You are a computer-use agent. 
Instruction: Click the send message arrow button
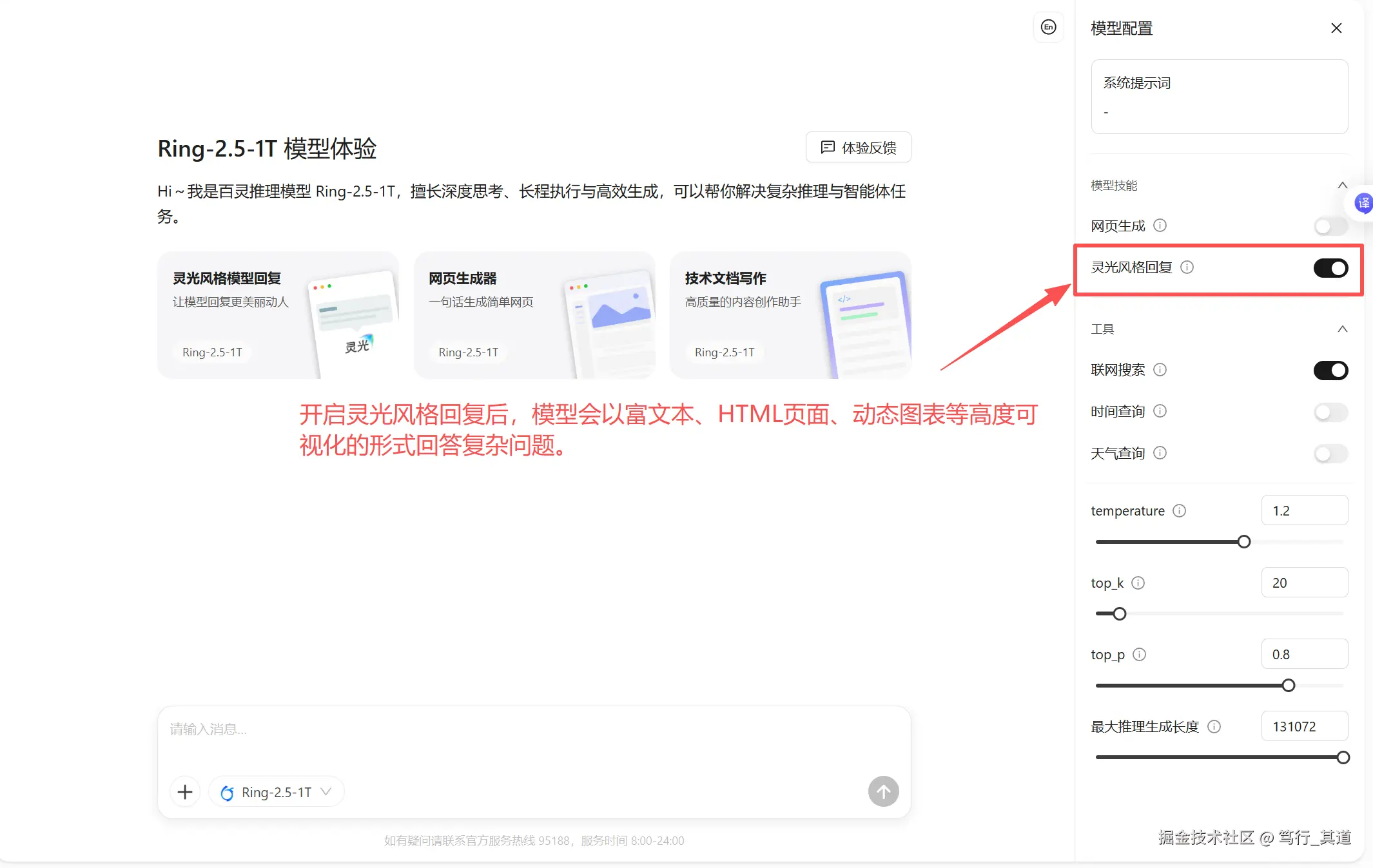(883, 791)
